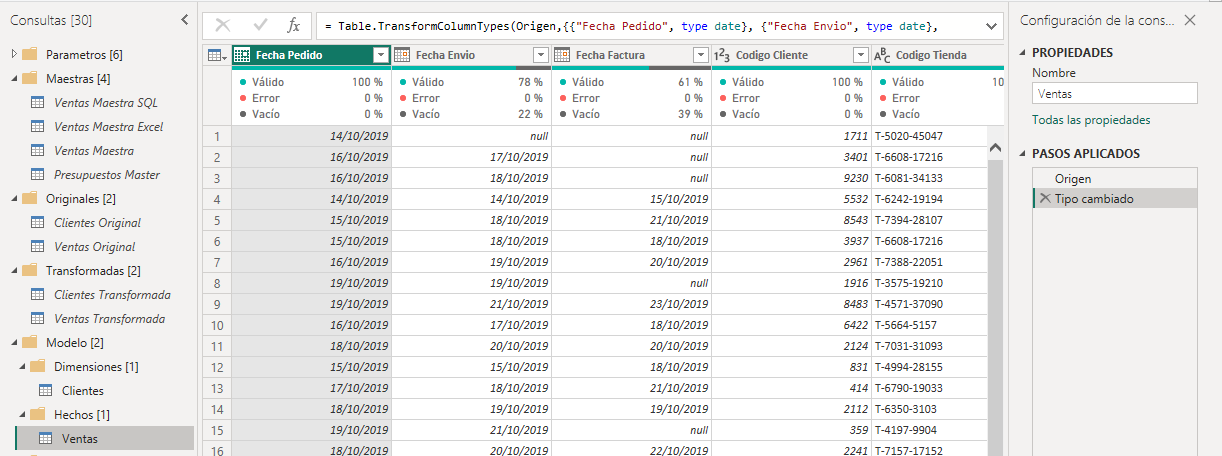This screenshot has width=1222, height=456.
Task: Expand the formula bar
Action: (991, 25)
